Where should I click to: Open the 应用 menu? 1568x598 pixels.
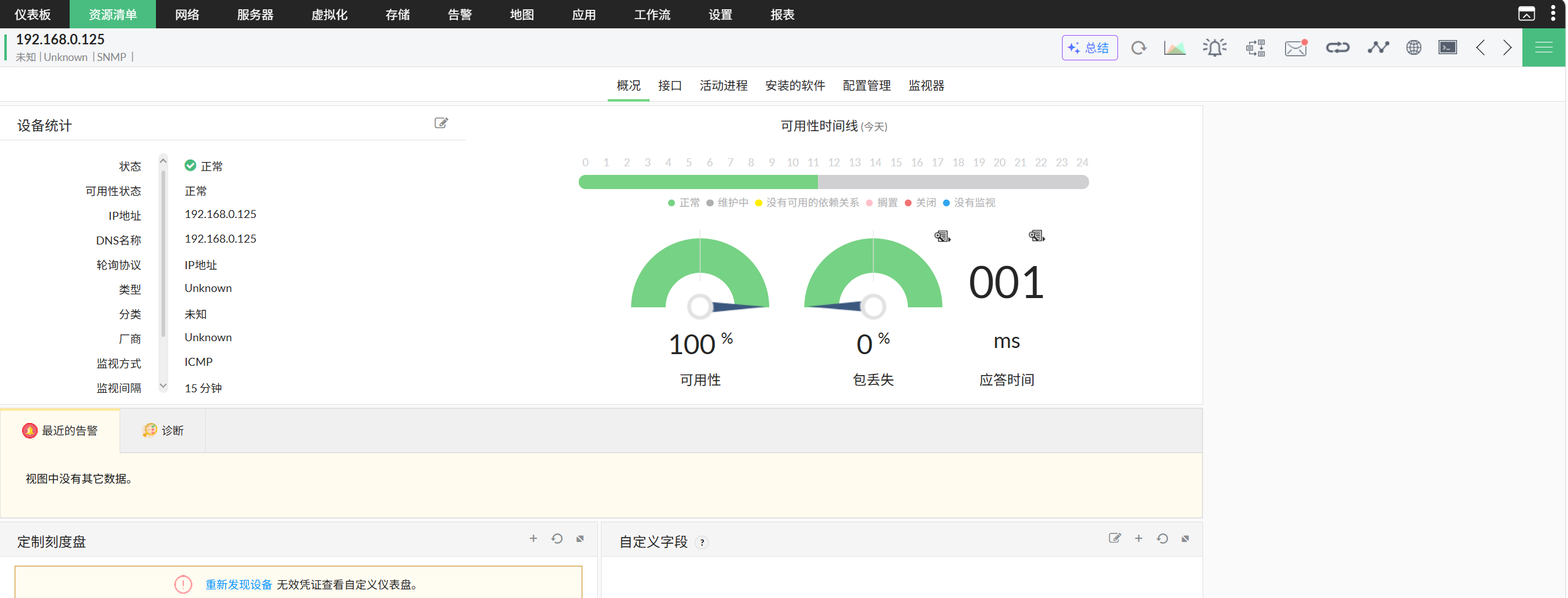click(584, 14)
